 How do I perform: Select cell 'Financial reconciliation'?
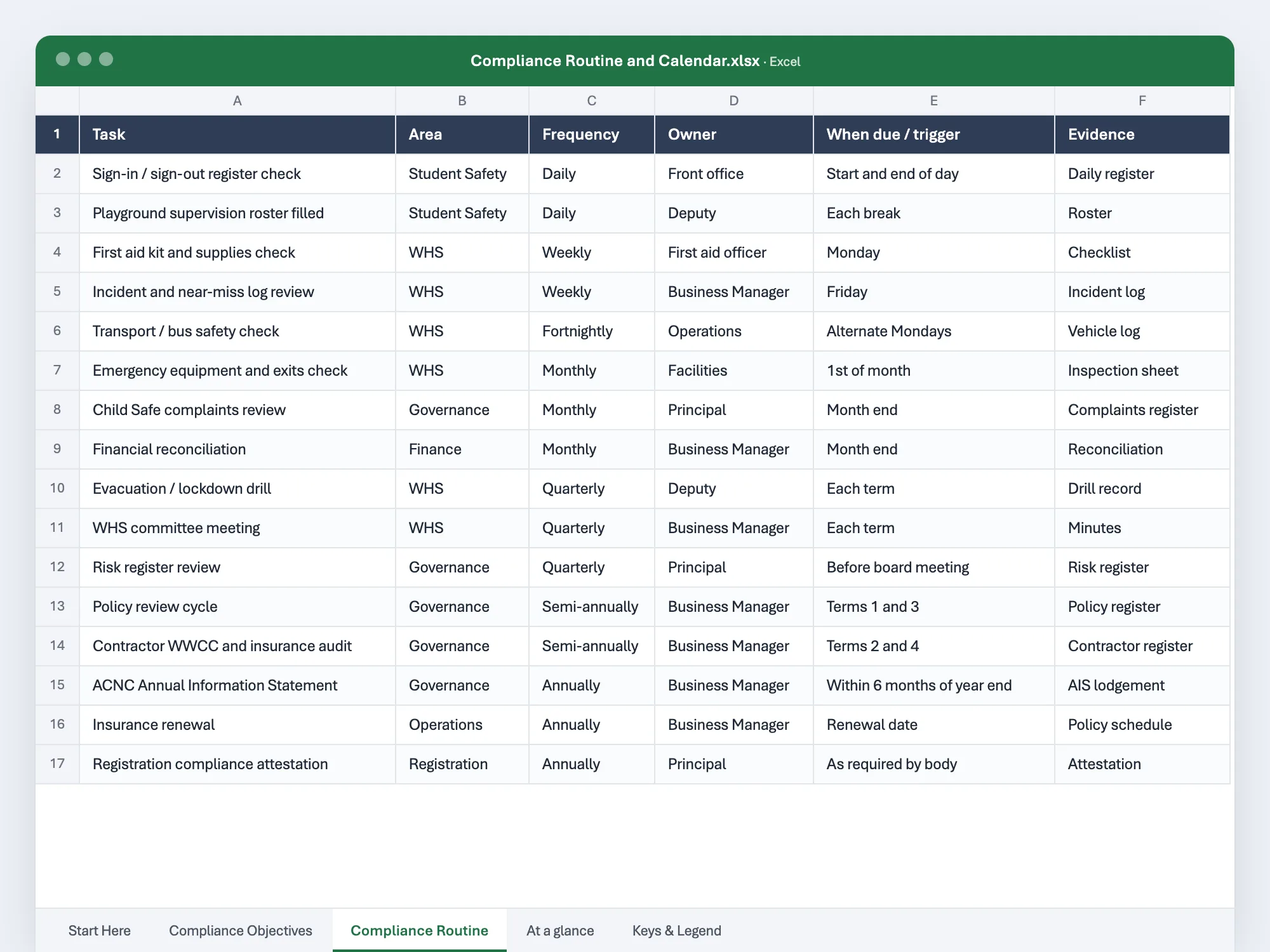pyautogui.click(x=237, y=449)
